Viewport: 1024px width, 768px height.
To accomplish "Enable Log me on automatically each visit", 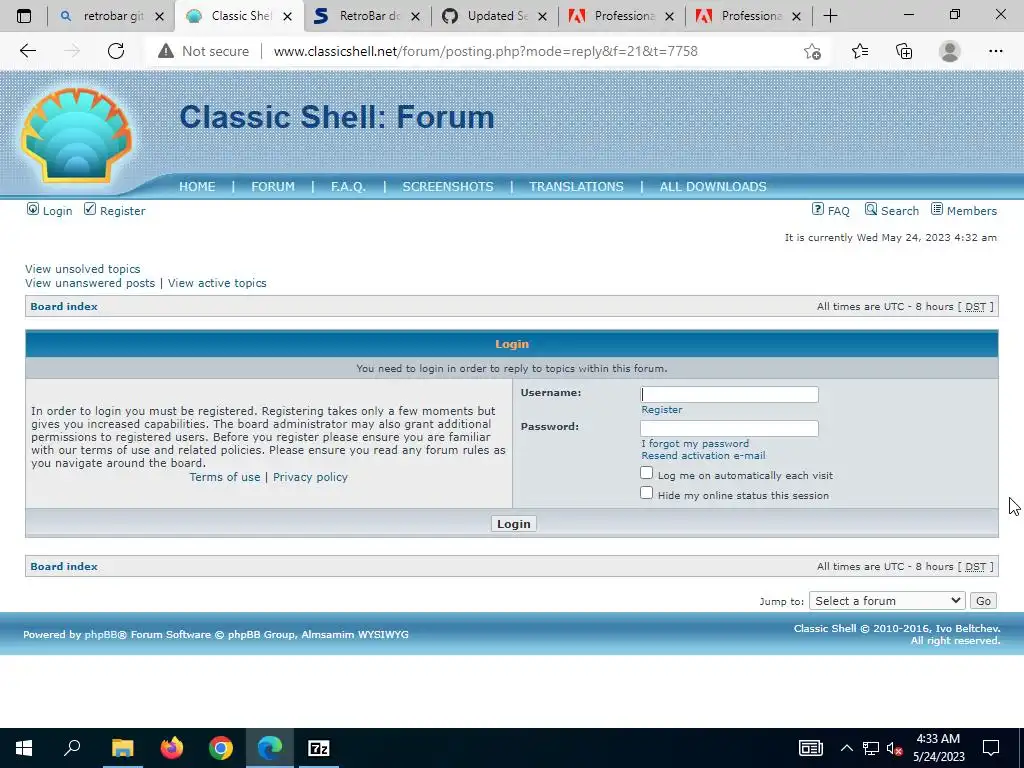I will click(x=647, y=473).
